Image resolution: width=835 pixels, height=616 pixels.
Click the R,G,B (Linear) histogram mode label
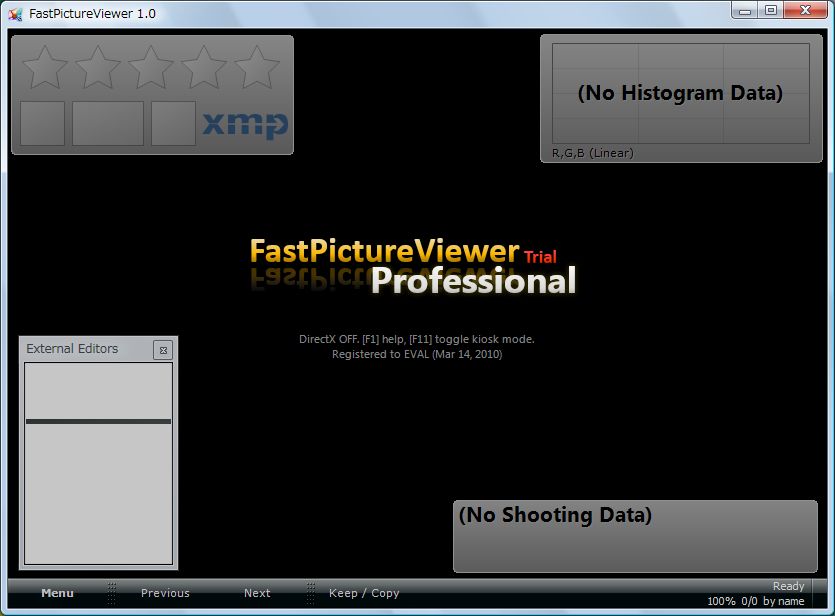pos(593,153)
